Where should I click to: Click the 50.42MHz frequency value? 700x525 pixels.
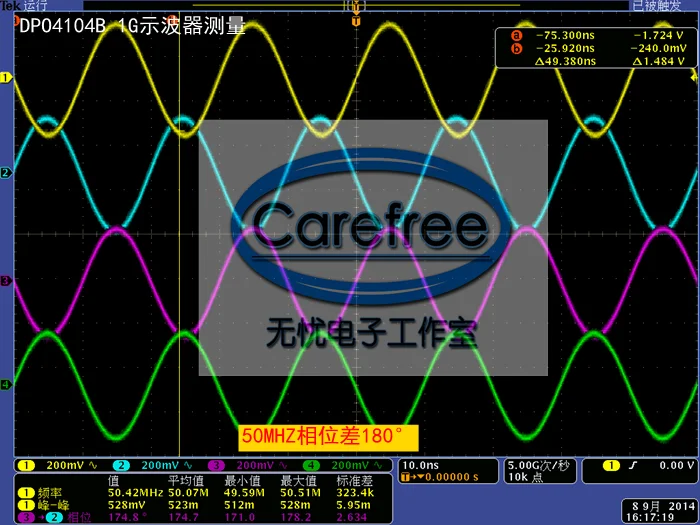tap(135, 493)
